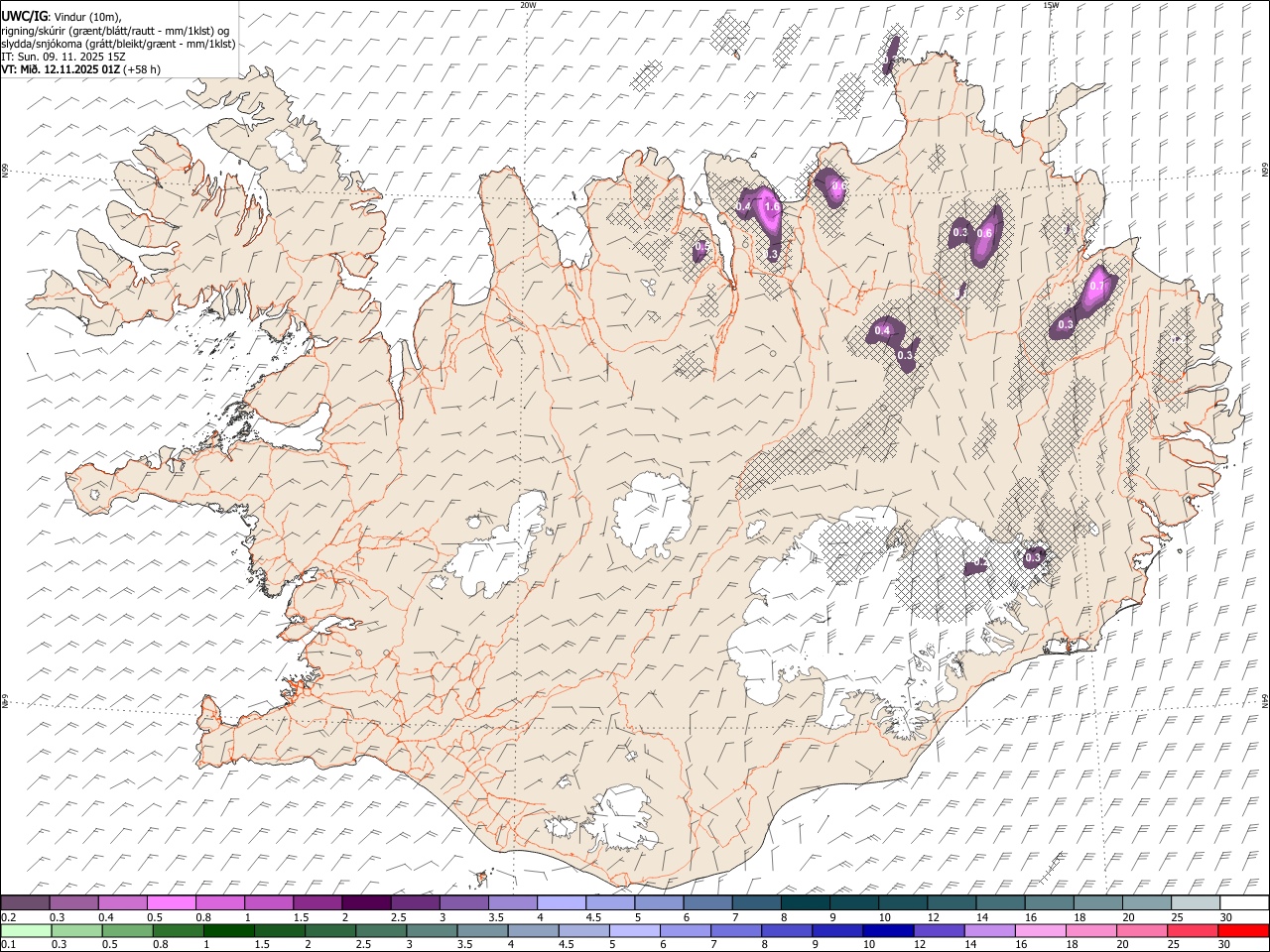This screenshot has width=1270, height=952.
Task: Pick the grey-teal 14 swatch in upper legend
Action: [999, 902]
